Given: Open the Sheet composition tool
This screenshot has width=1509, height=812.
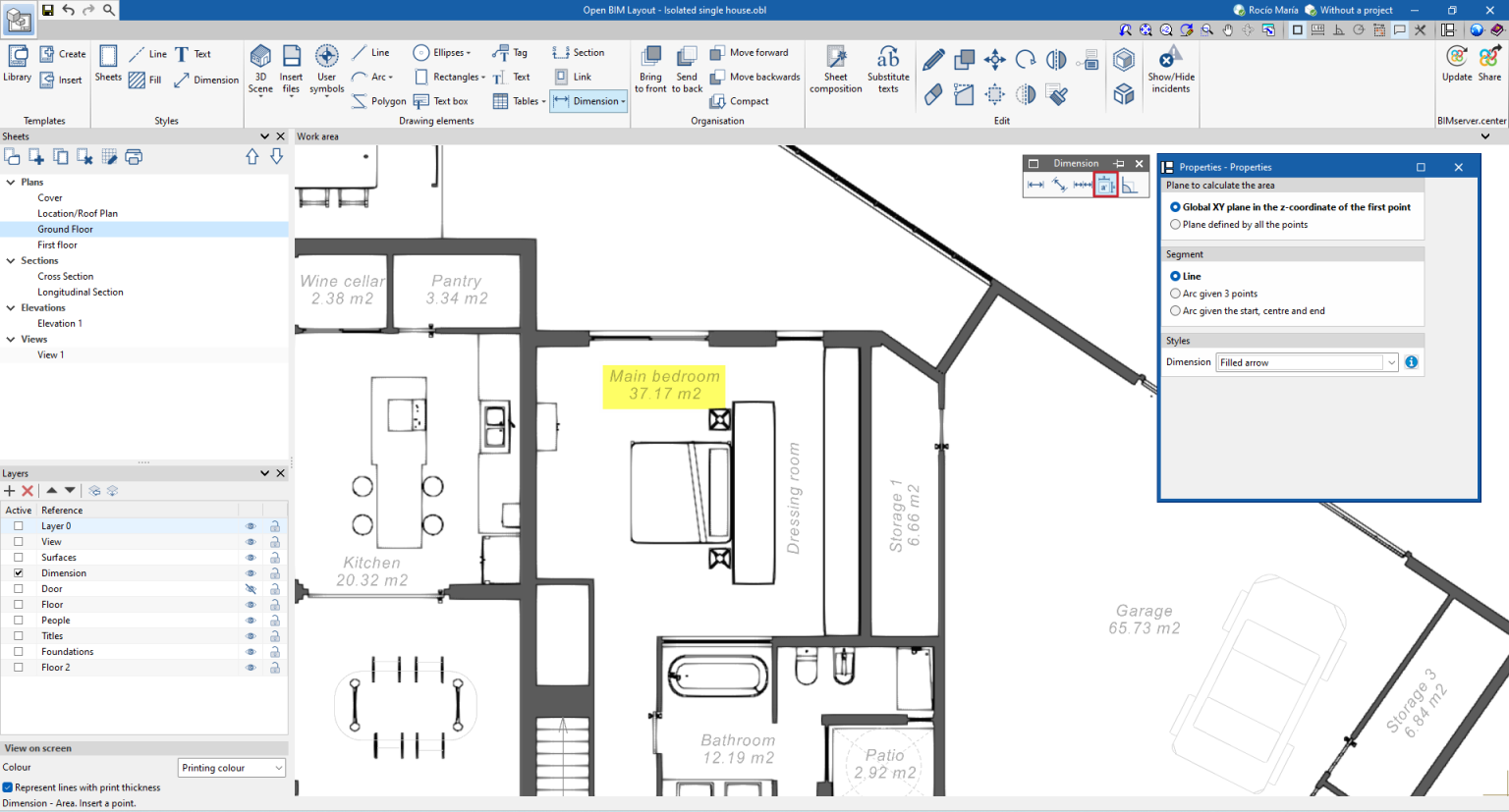Looking at the screenshot, I should [x=834, y=67].
